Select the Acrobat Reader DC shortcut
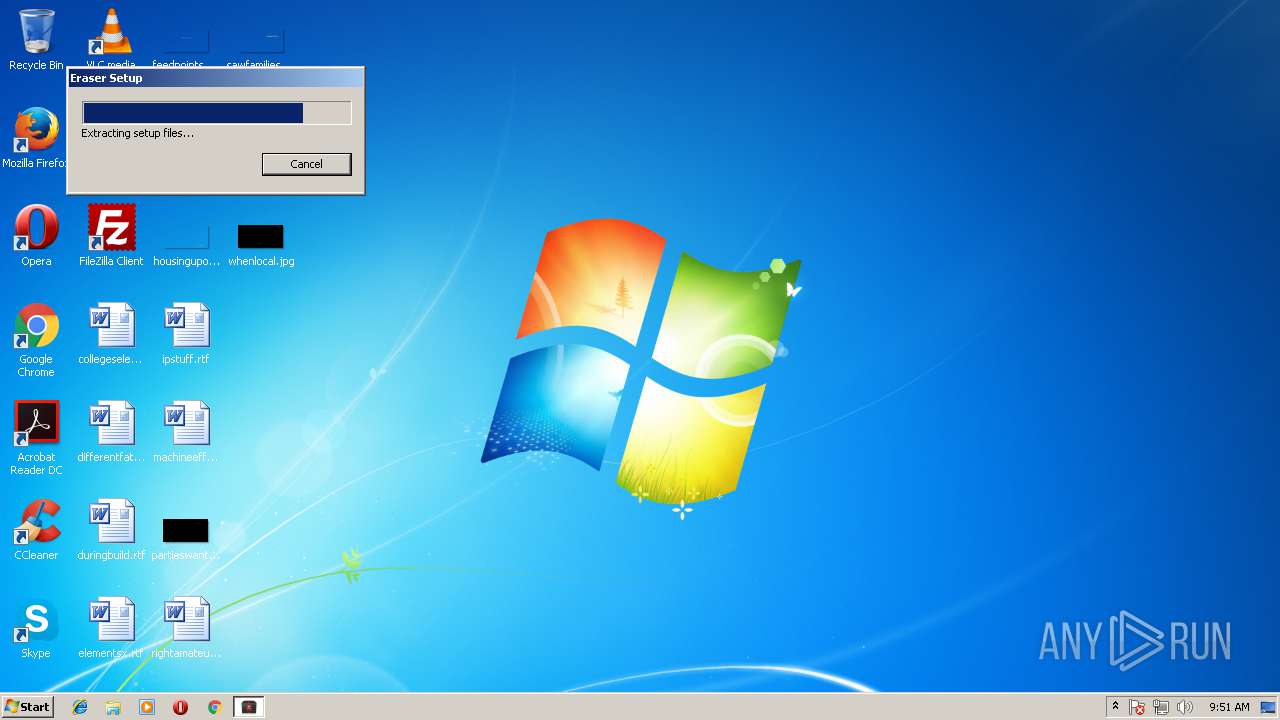Viewport: 1280px width, 720px height. click(x=36, y=438)
